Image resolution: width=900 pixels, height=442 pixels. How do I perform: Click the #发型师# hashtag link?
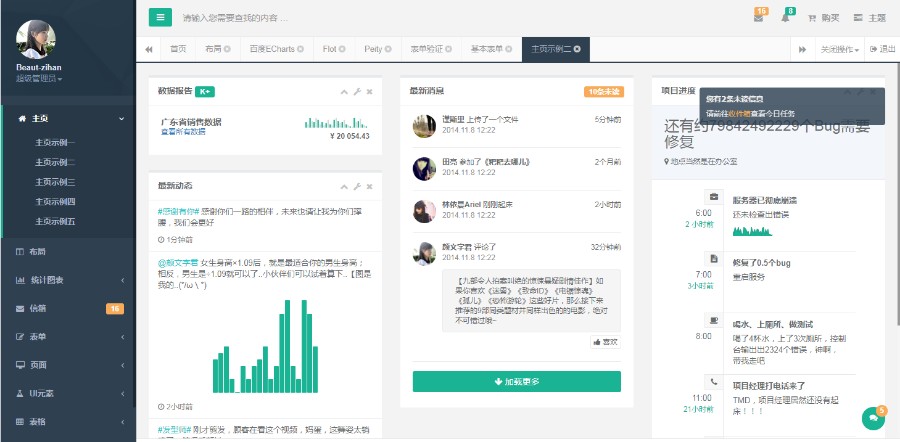point(174,429)
